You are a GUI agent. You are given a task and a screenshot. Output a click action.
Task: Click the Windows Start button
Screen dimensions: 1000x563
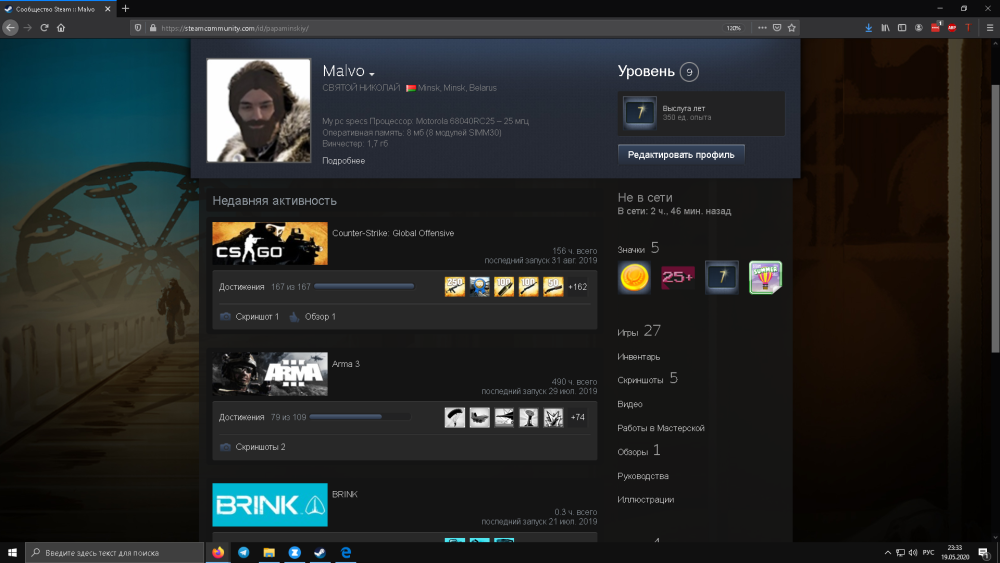12,553
